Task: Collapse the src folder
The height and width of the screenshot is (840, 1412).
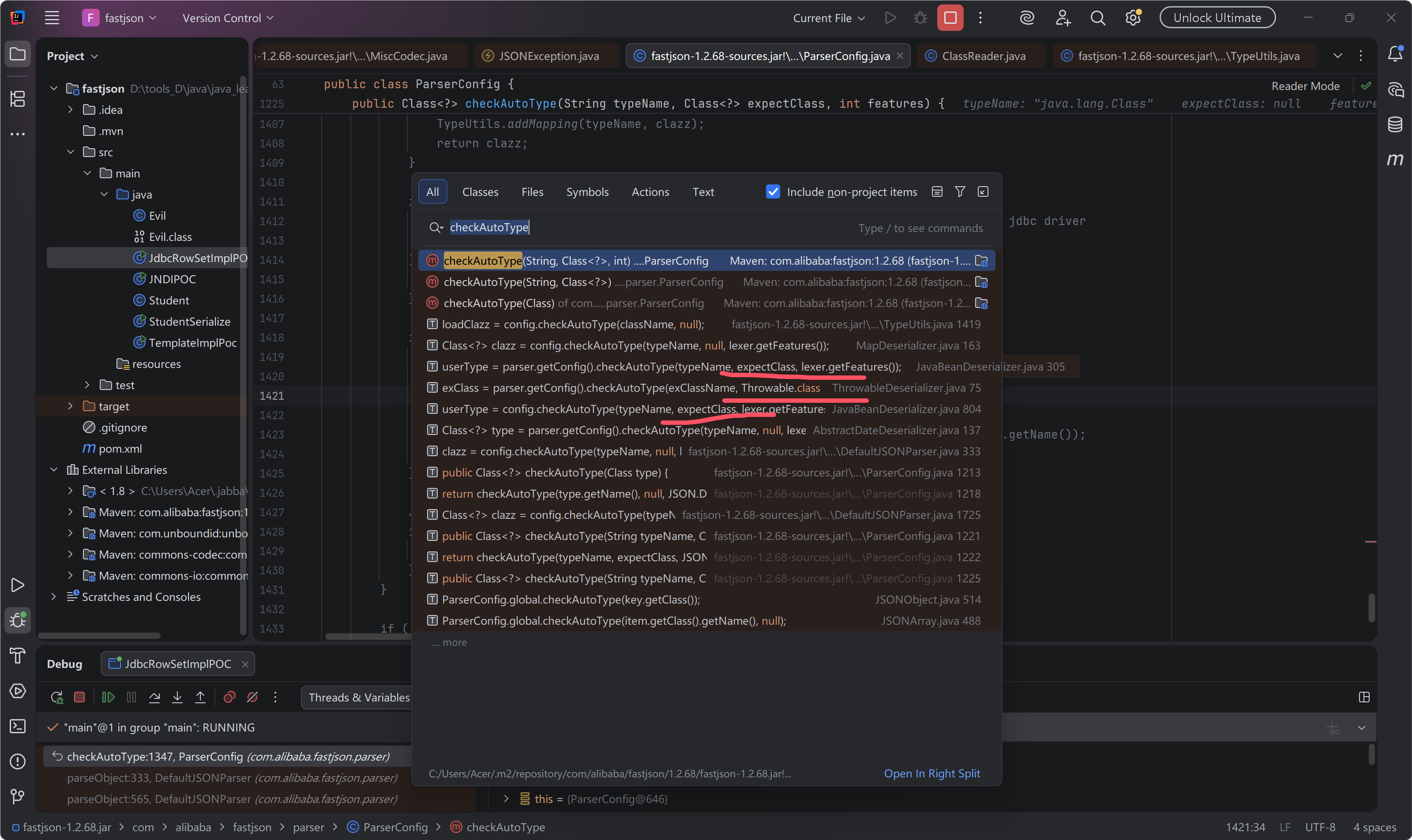Action: point(70,152)
